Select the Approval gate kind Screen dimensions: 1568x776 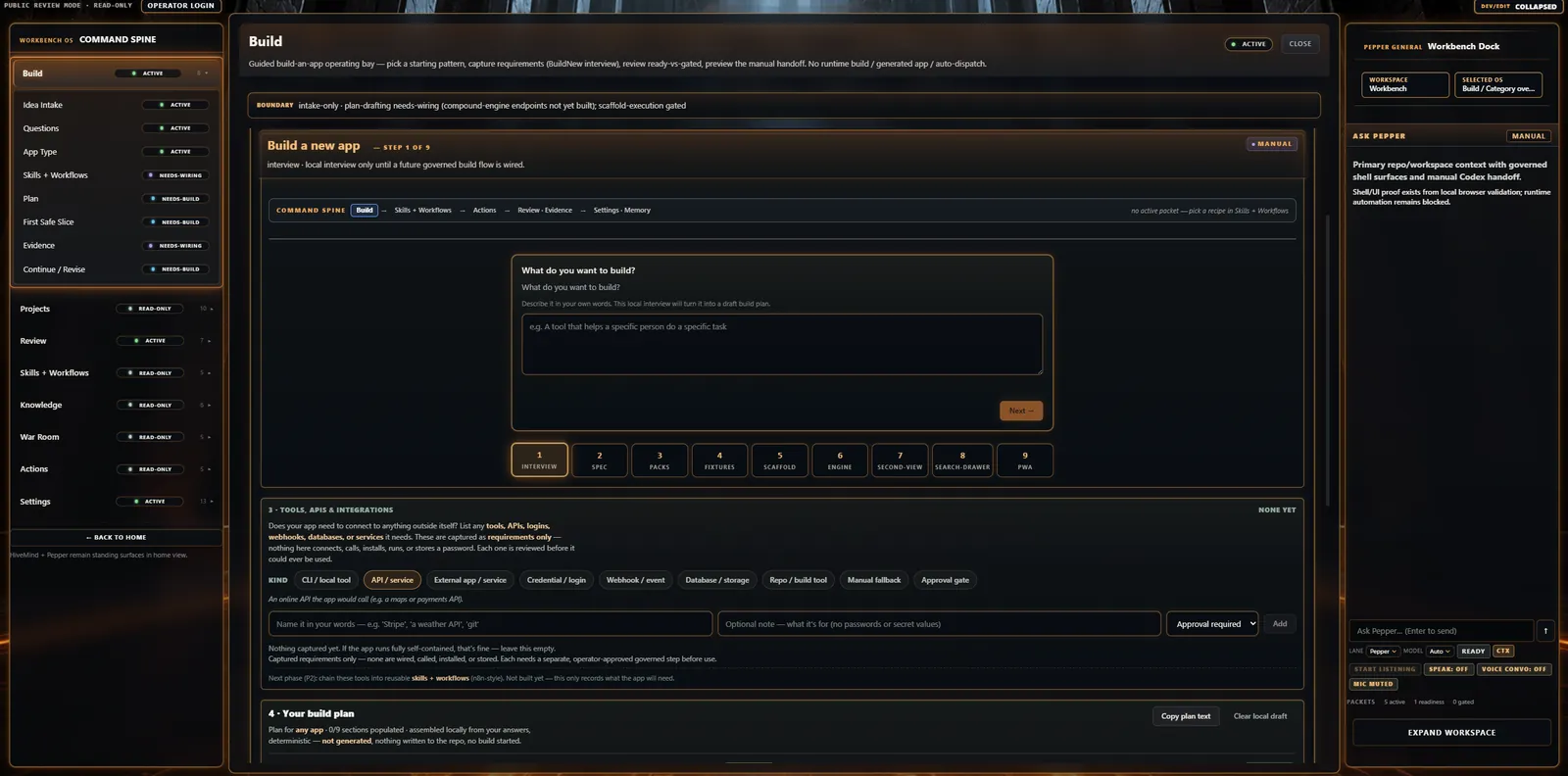[945, 580]
